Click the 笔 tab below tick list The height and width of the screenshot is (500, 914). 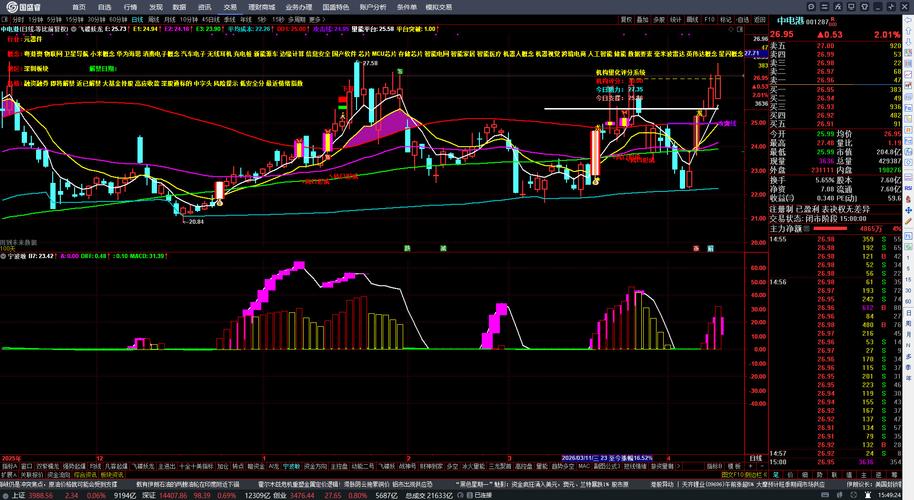click(776, 475)
